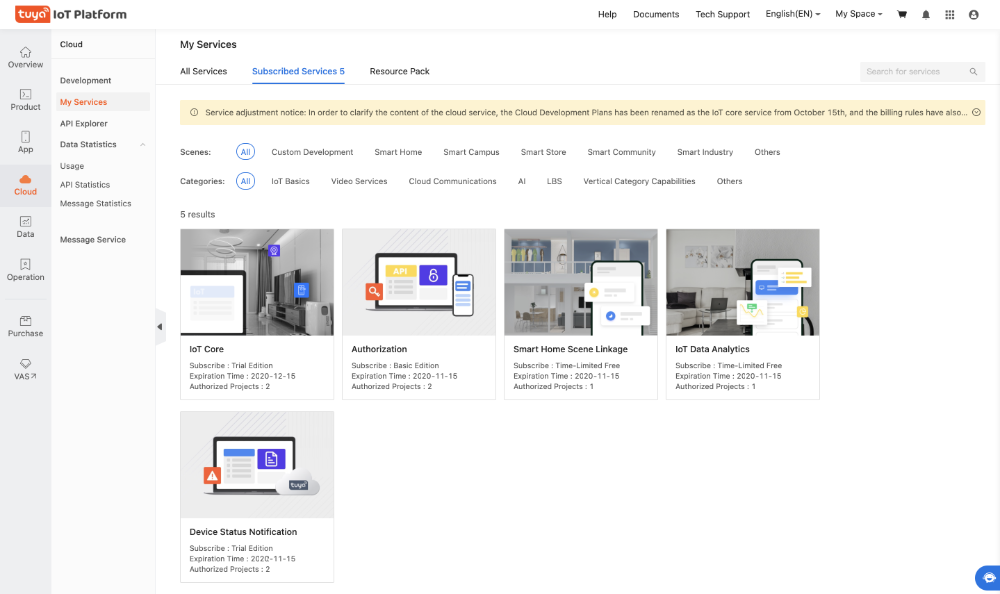1000x594 pixels.
Task: Click the Authorization card title
Action: [x=379, y=349]
